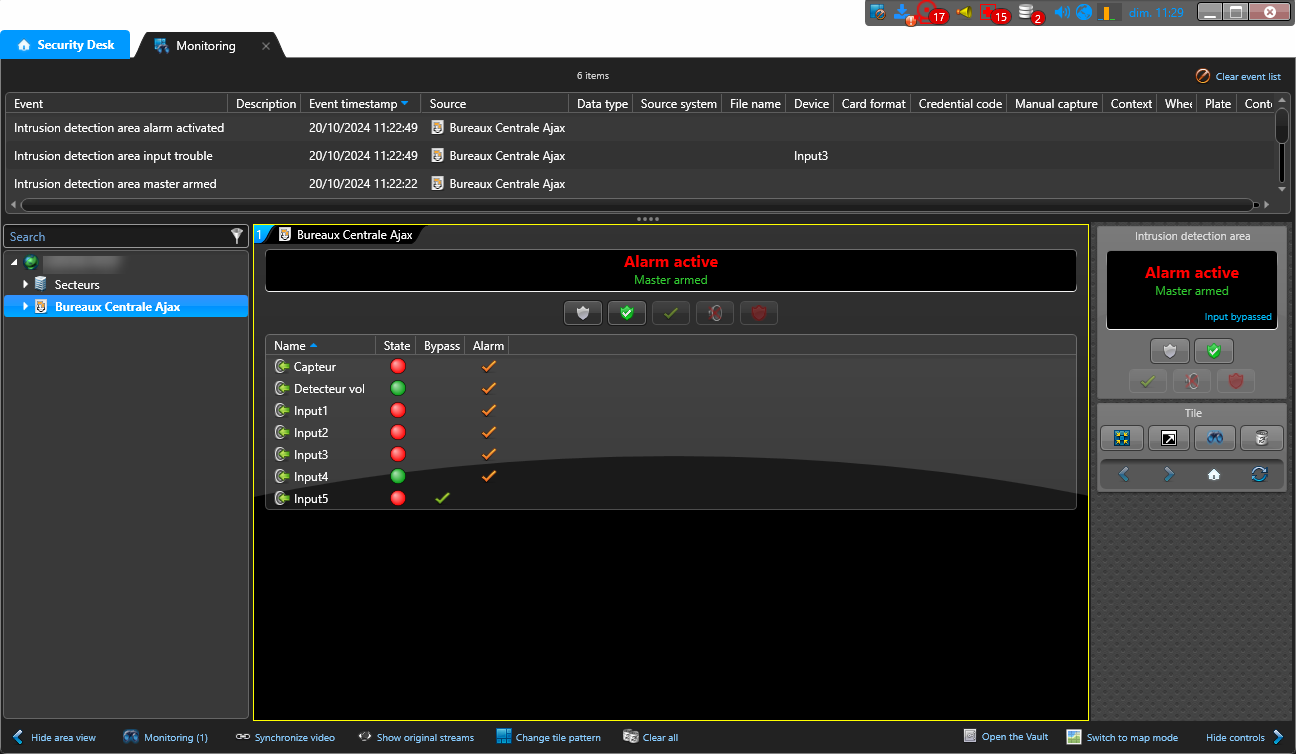Expand the Secteurs tree node
Screen dimensions: 1296x754
26,285
